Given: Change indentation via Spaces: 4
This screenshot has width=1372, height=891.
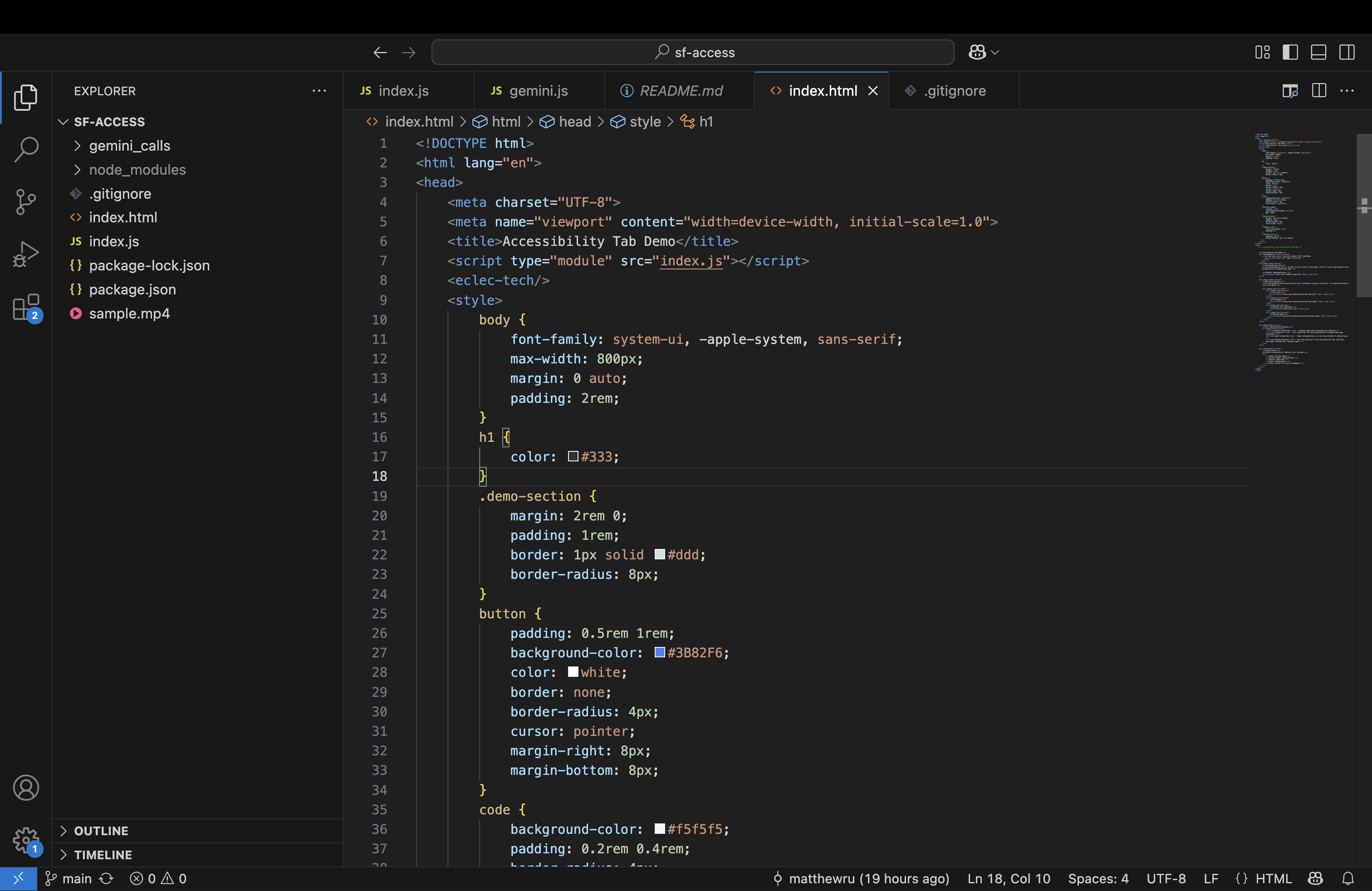Looking at the screenshot, I should (x=1098, y=878).
